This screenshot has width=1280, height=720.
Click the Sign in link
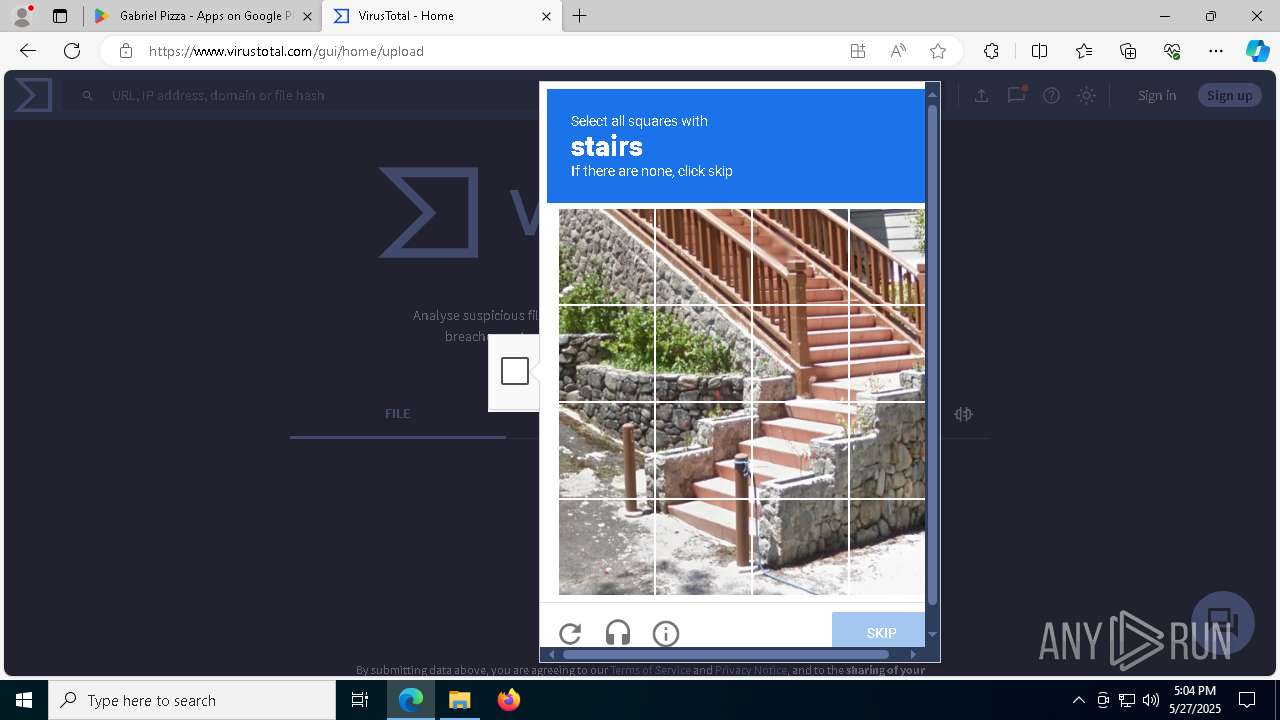pyautogui.click(x=1157, y=95)
